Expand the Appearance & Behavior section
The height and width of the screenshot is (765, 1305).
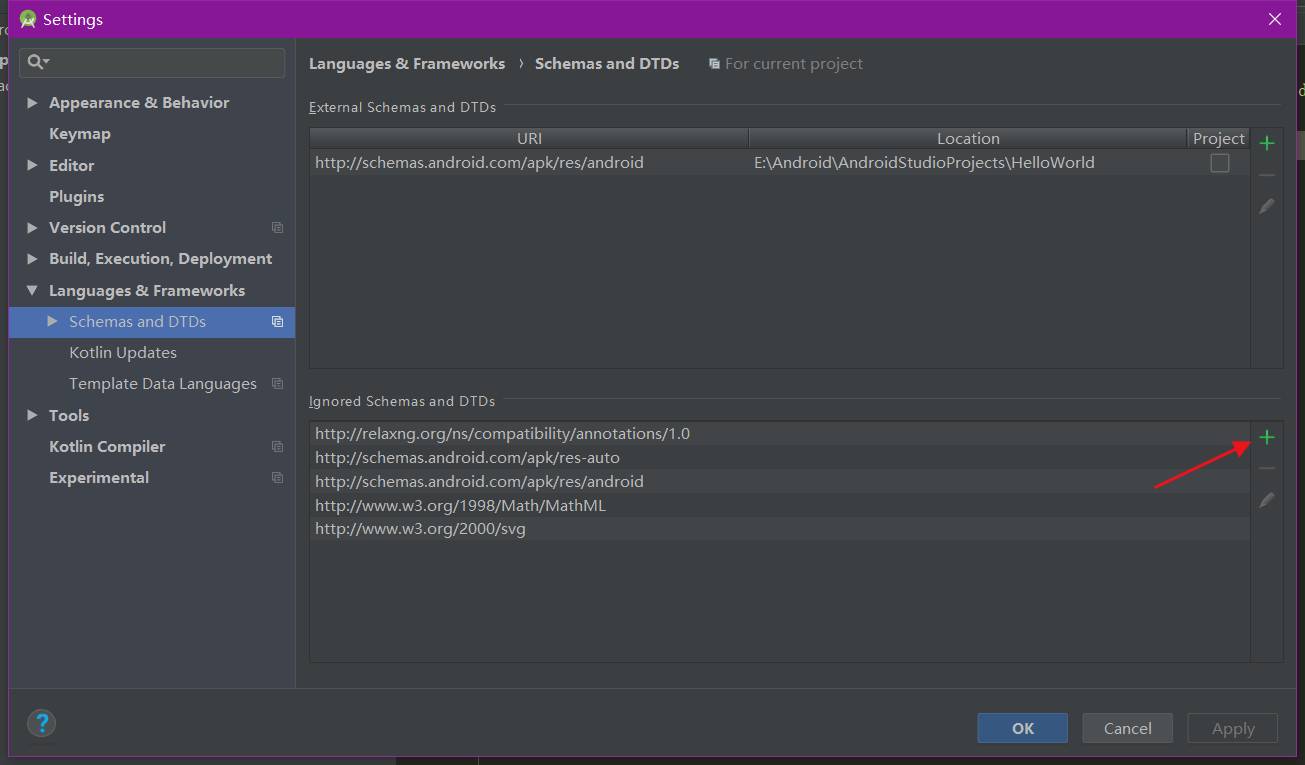tap(32, 102)
